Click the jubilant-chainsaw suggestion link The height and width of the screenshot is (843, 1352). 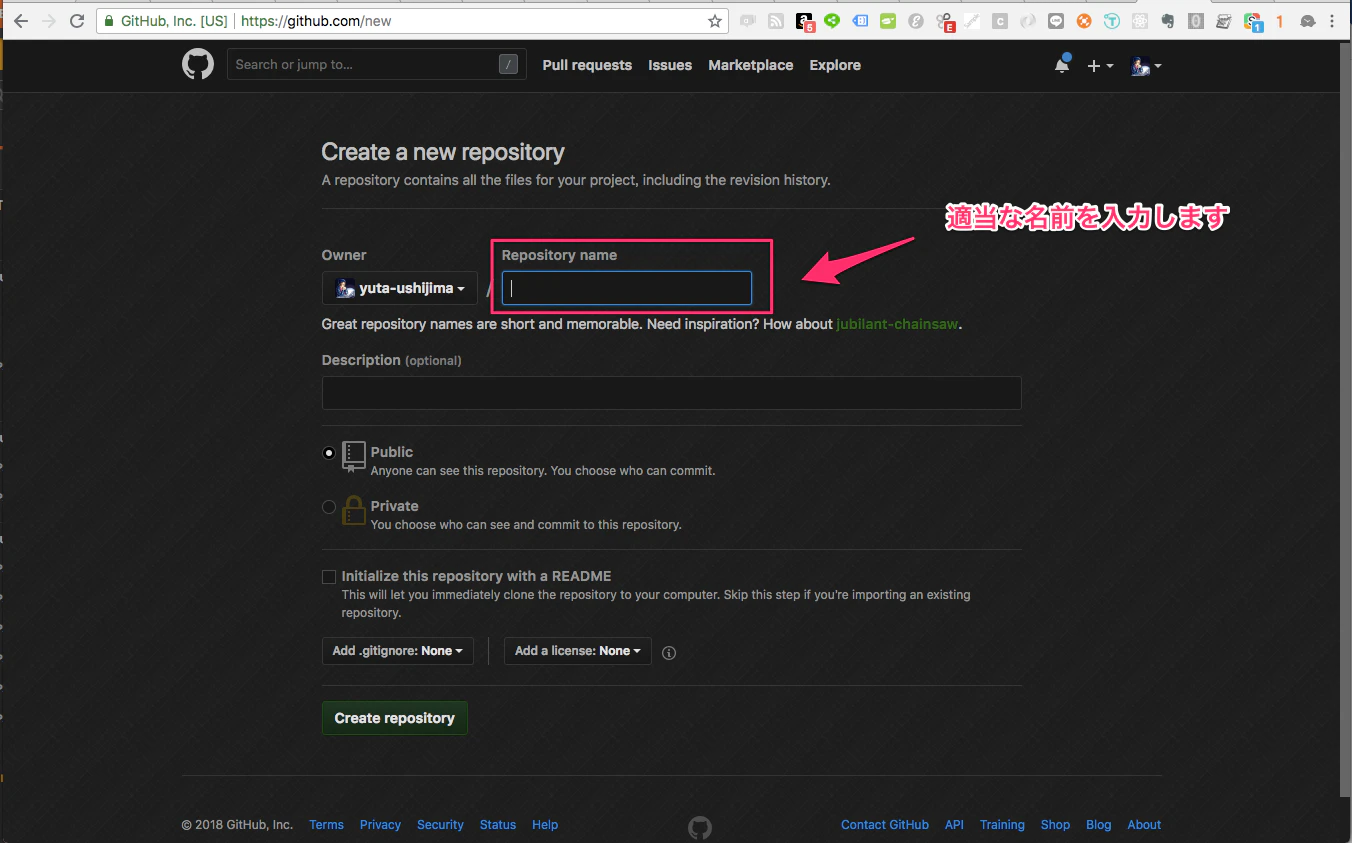pyautogui.click(x=896, y=323)
